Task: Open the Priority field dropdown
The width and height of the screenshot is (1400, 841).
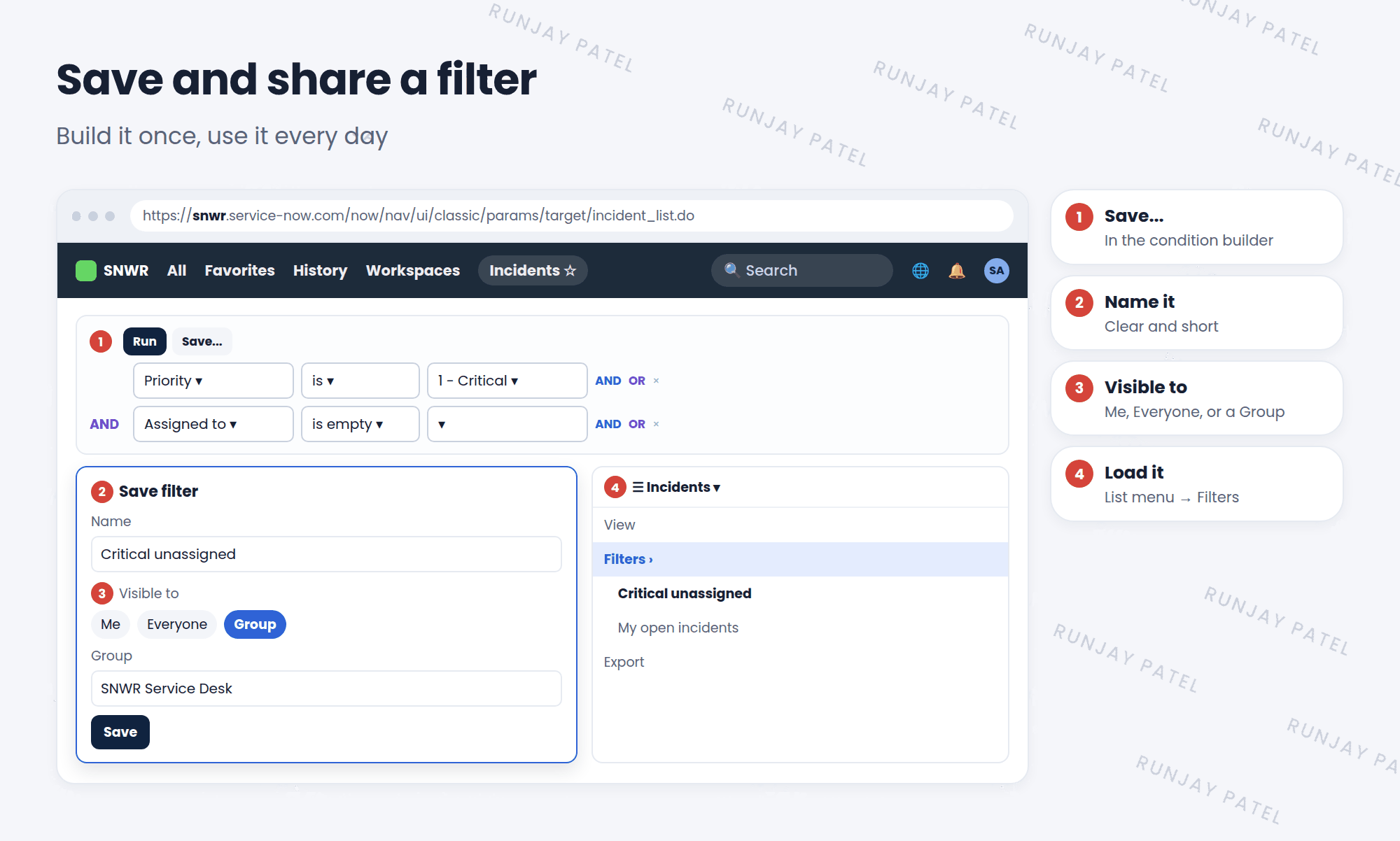Action: (213, 381)
